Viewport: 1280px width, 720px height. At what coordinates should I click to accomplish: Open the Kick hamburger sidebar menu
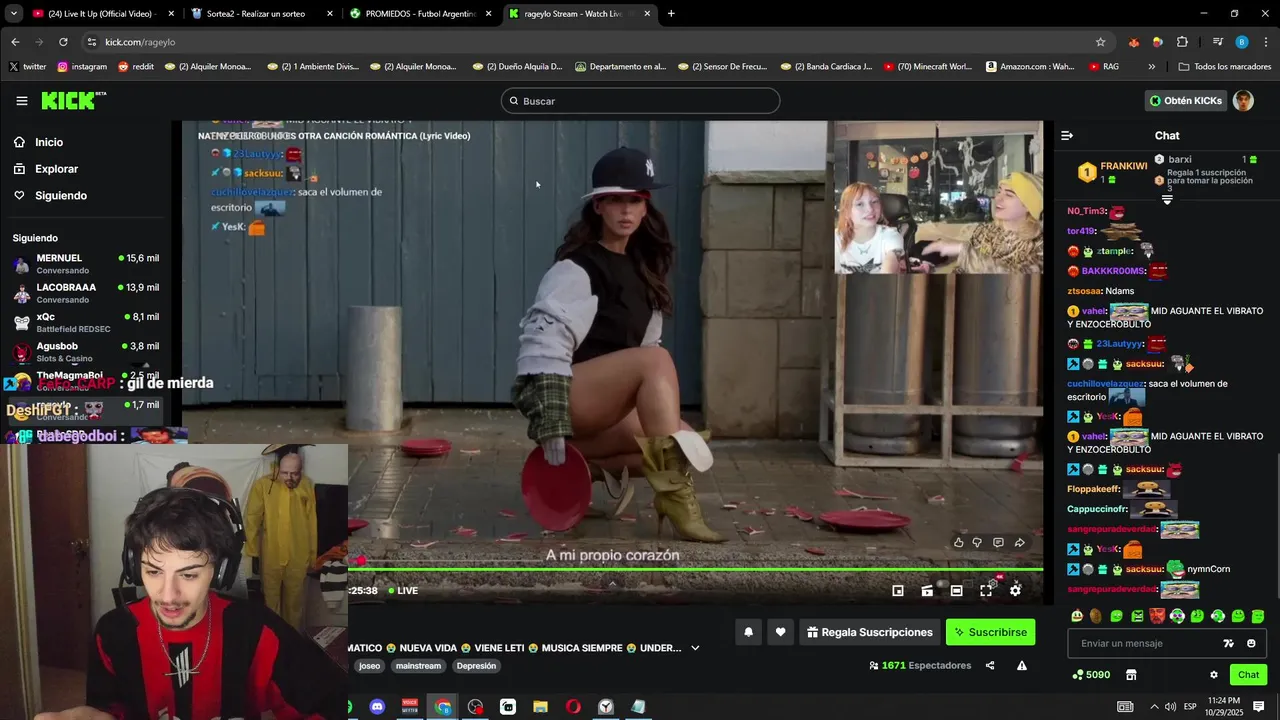[x=22, y=101]
